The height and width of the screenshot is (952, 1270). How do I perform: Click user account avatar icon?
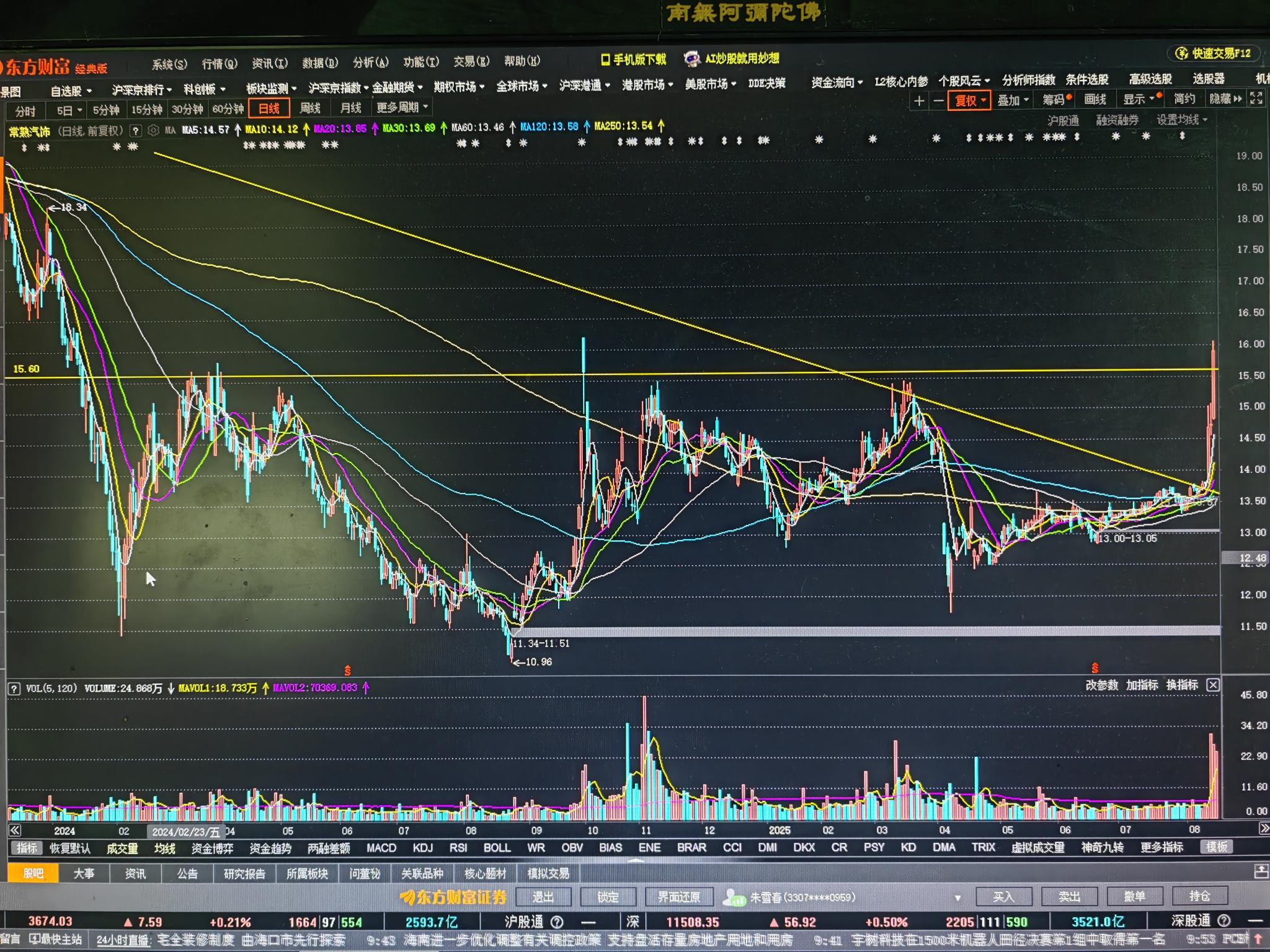734,897
